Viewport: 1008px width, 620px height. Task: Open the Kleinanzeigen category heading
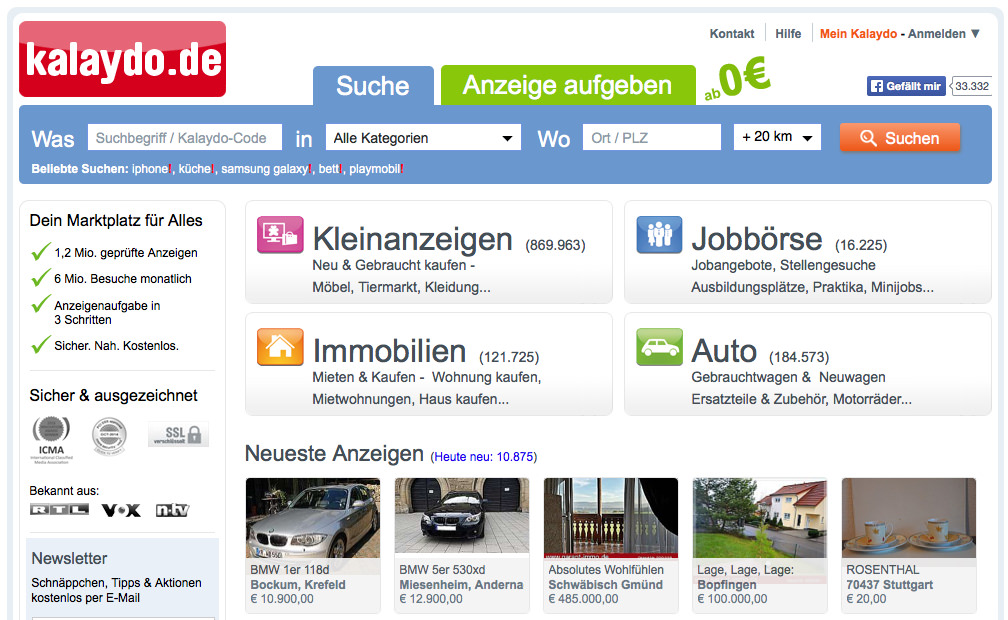pos(412,239)
